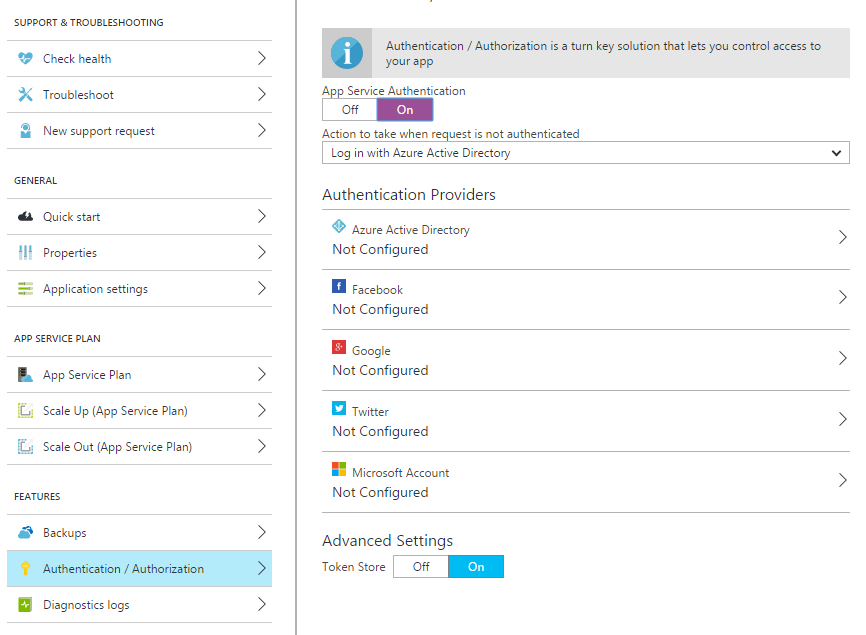866x635 pixels.
Task: Click the Facebook provider icon
Action: (x=339, y=287)
